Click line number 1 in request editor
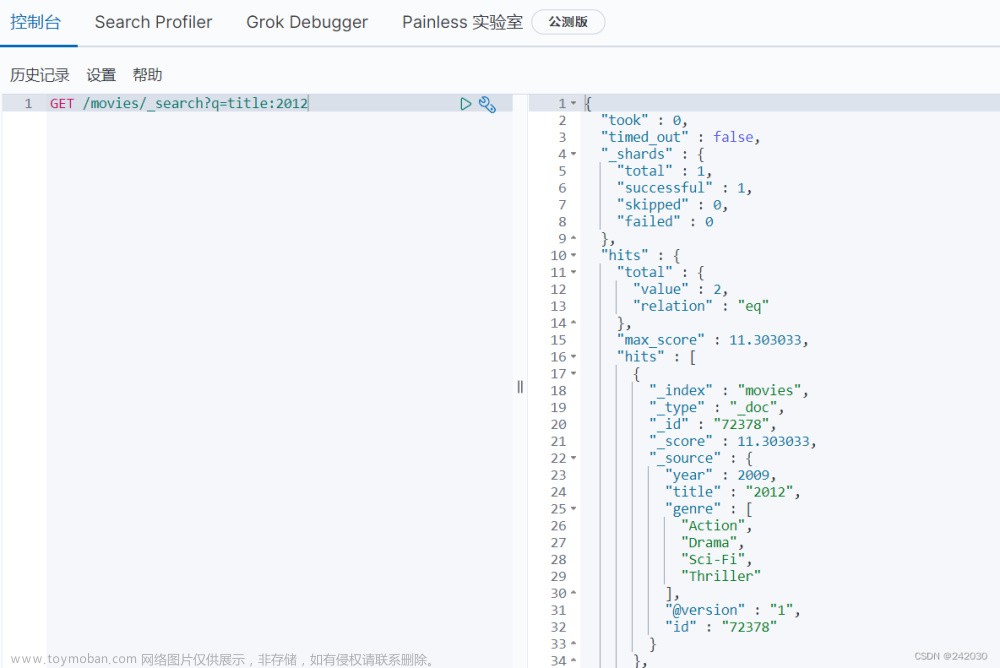The width and height of the screenshot is (1000, 668). click(28, 103)
